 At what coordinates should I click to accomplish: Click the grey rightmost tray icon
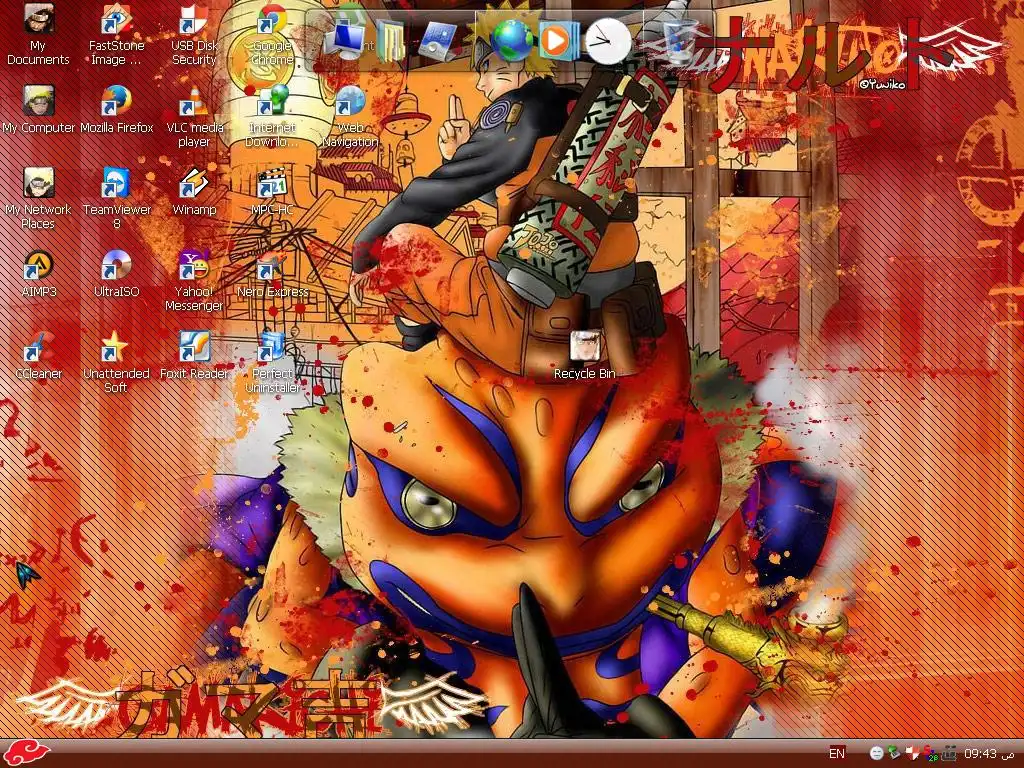949,754
